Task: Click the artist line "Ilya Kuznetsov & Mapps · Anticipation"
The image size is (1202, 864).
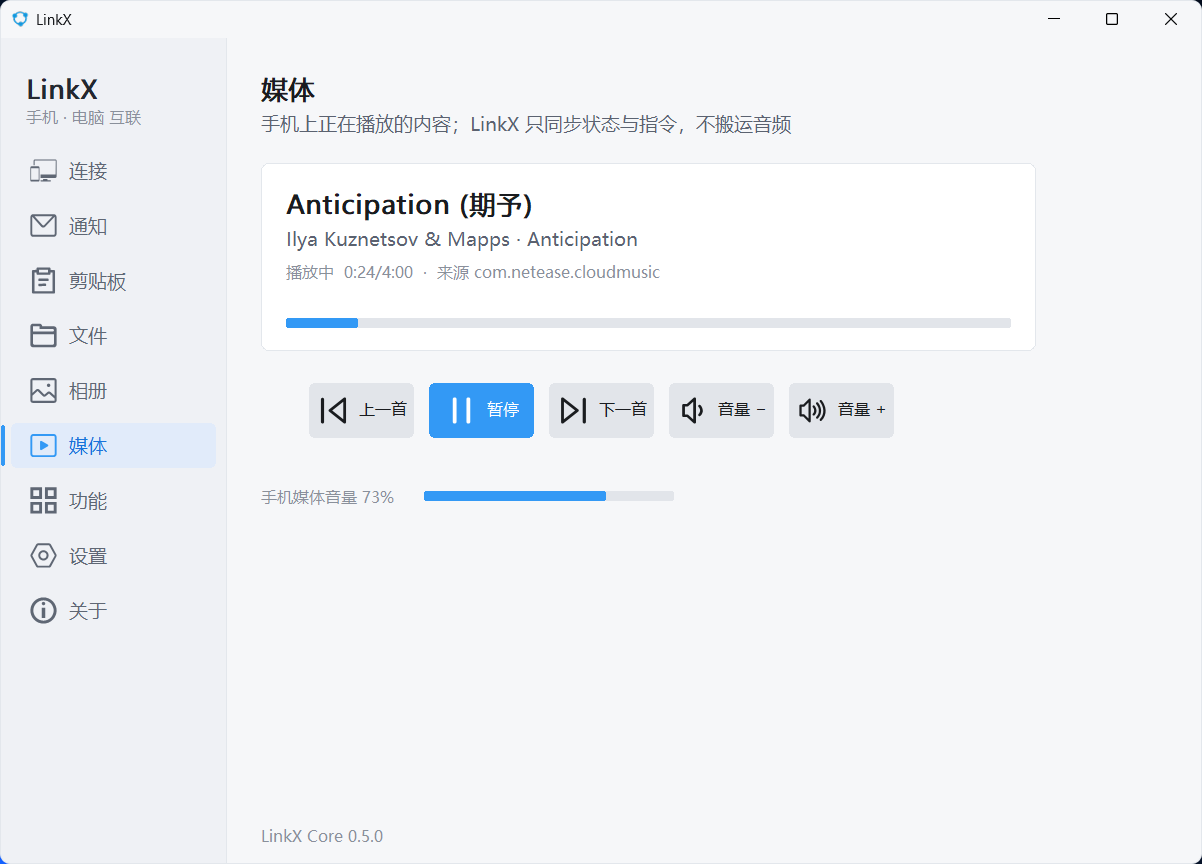Action: (462, 240)
